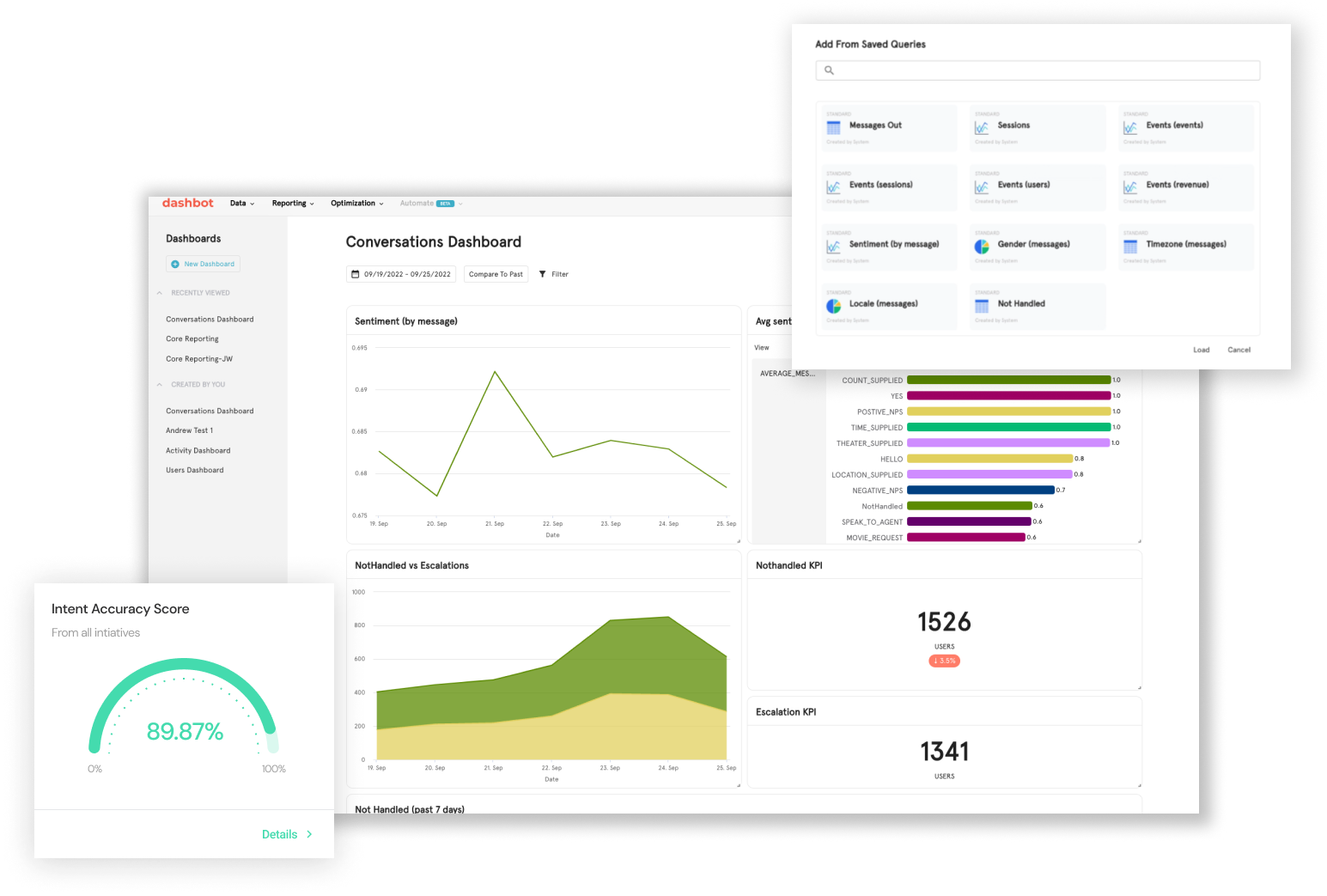Click the Load button in saved queries
The width and height of the screenshot is (1327, 896).
click(x=1201, y=350)
